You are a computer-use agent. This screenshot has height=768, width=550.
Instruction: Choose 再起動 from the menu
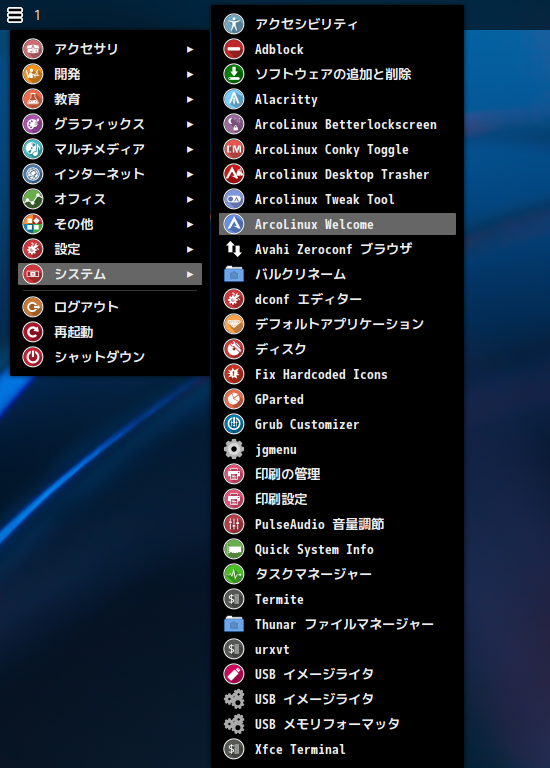coord(110,332)
